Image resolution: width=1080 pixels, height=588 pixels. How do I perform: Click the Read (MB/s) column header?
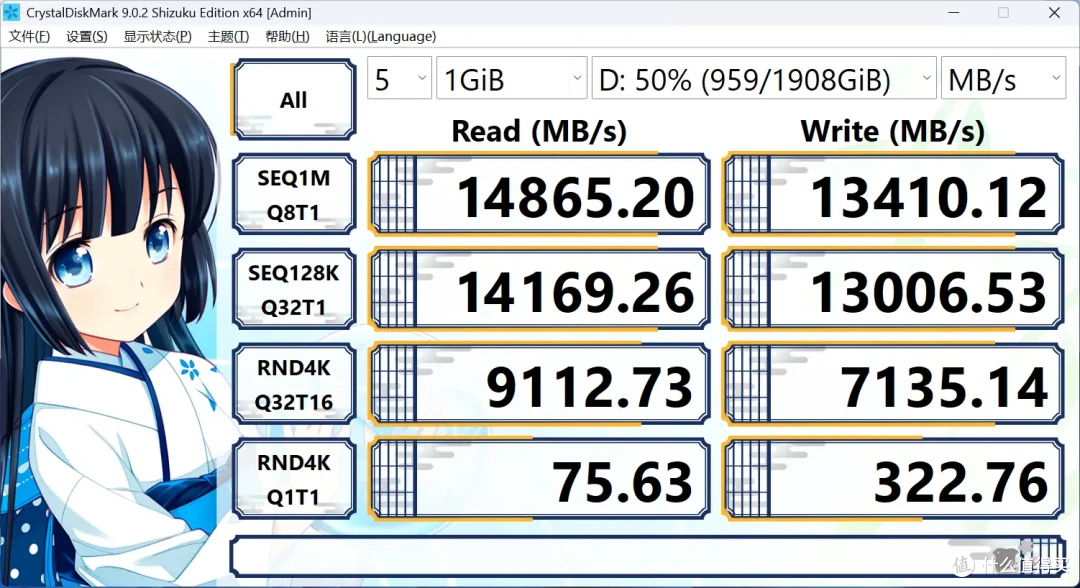coord(539,131)
